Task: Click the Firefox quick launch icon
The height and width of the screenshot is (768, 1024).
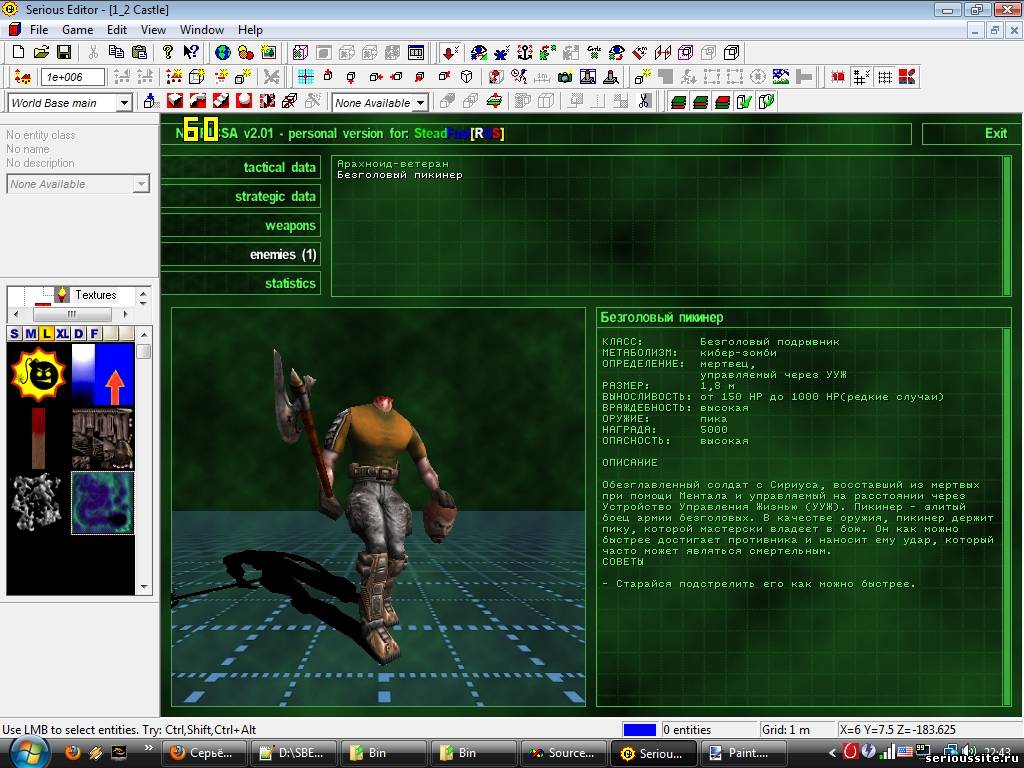Action: tap(72, 752)
